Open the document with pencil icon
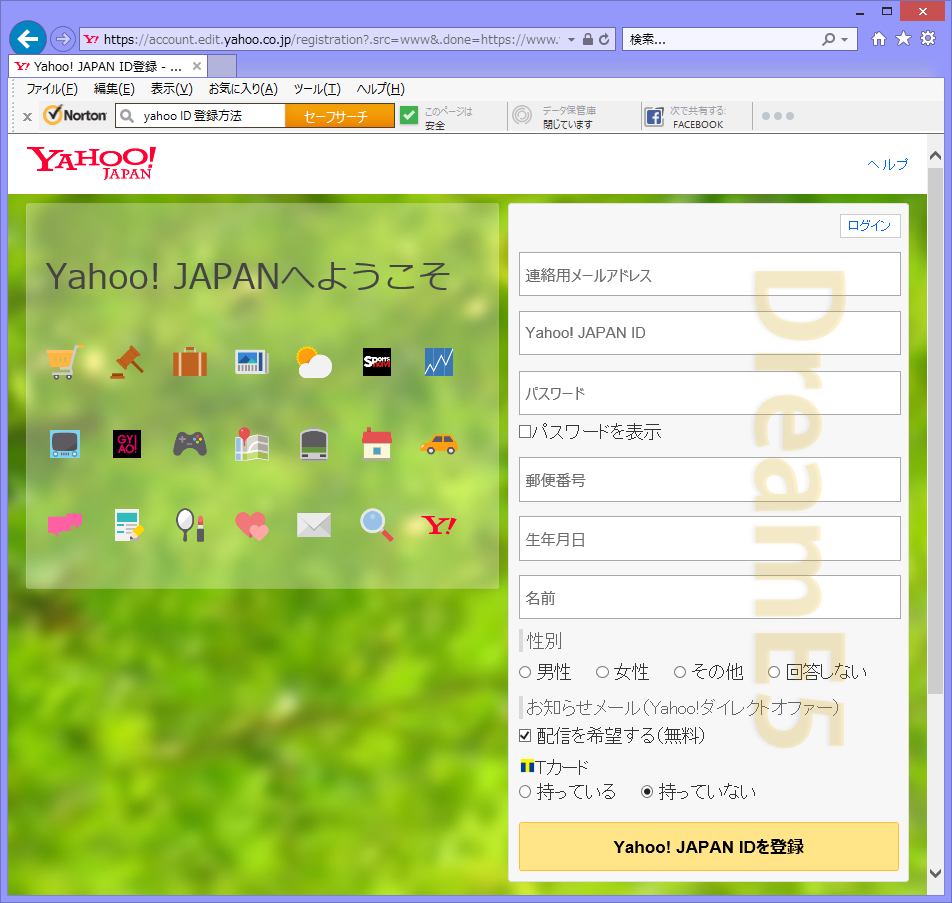952x903 pixels. tap(129, 525)
